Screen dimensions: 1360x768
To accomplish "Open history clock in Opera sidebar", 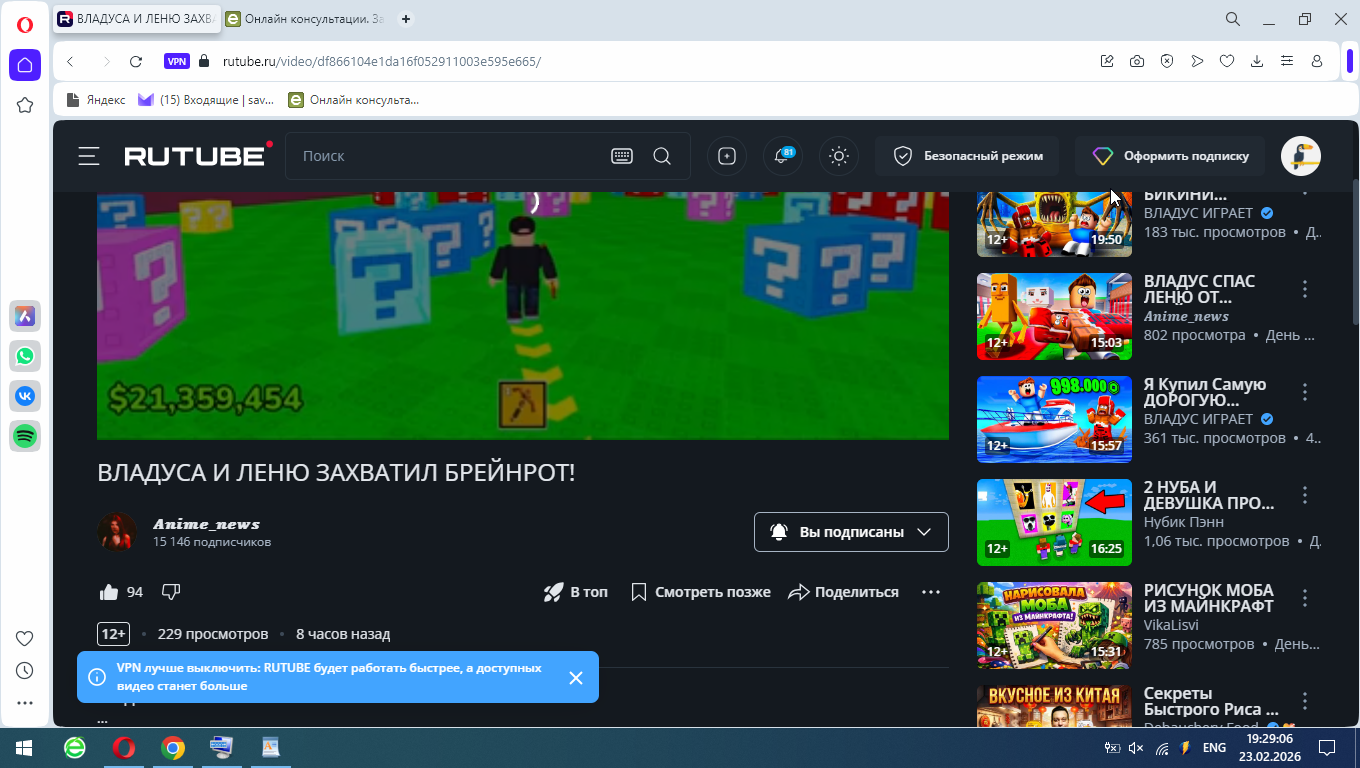I will click(25, 670).
